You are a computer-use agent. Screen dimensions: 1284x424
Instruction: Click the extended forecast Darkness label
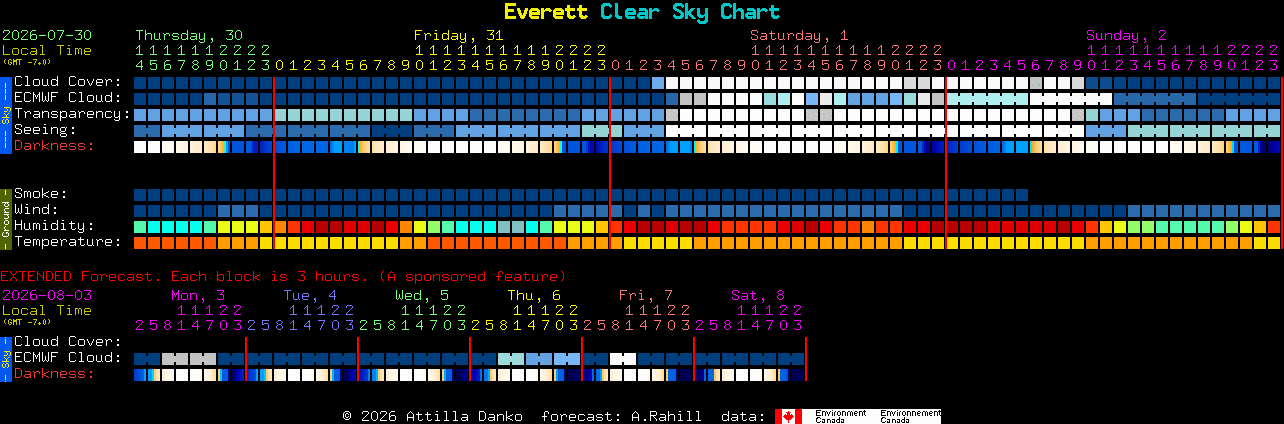[54, 373]
